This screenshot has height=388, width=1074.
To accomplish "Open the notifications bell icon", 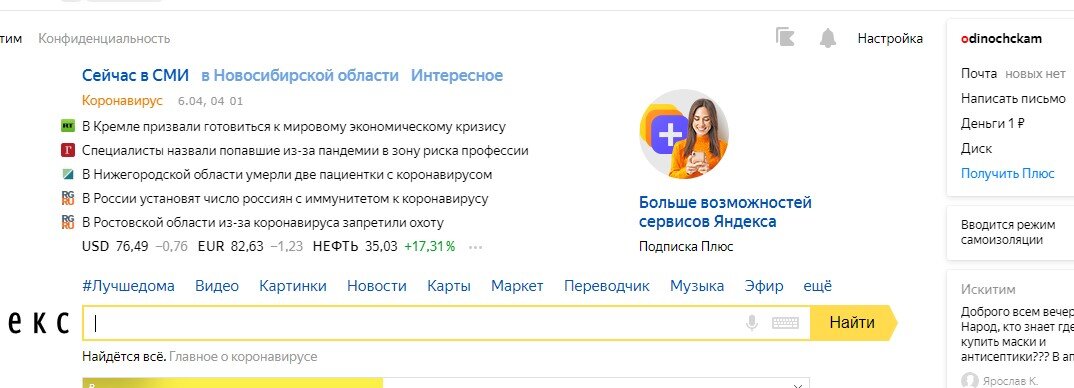I will 828,38.
